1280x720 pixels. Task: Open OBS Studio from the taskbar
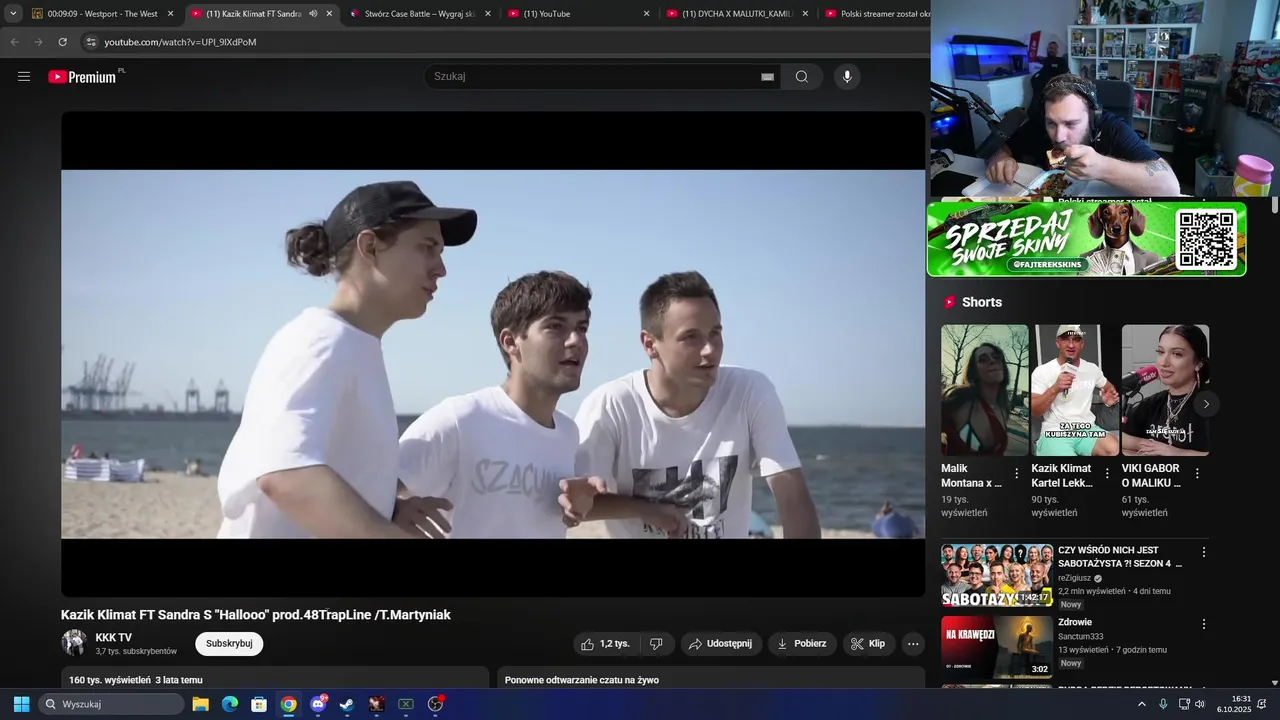click(x=435, y=704)
